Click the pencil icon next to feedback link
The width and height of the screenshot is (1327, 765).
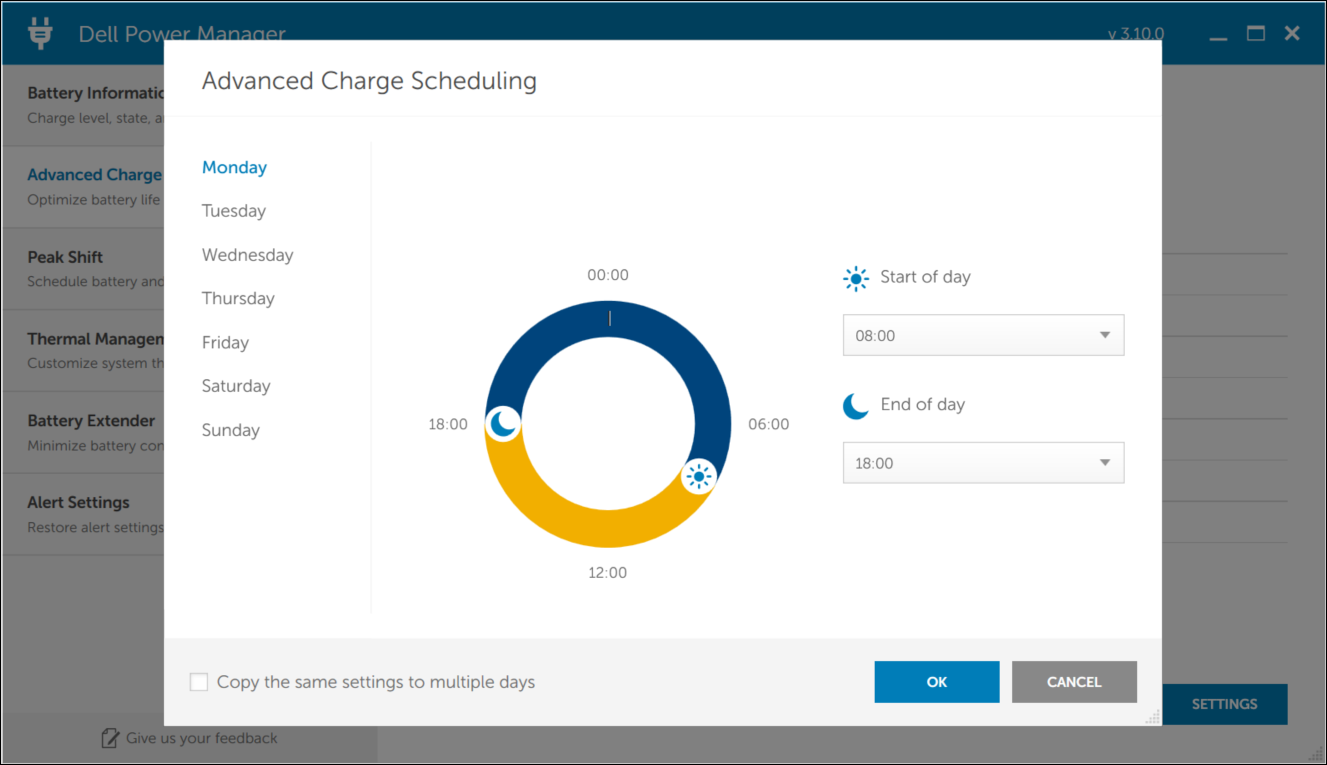point(108,737)
